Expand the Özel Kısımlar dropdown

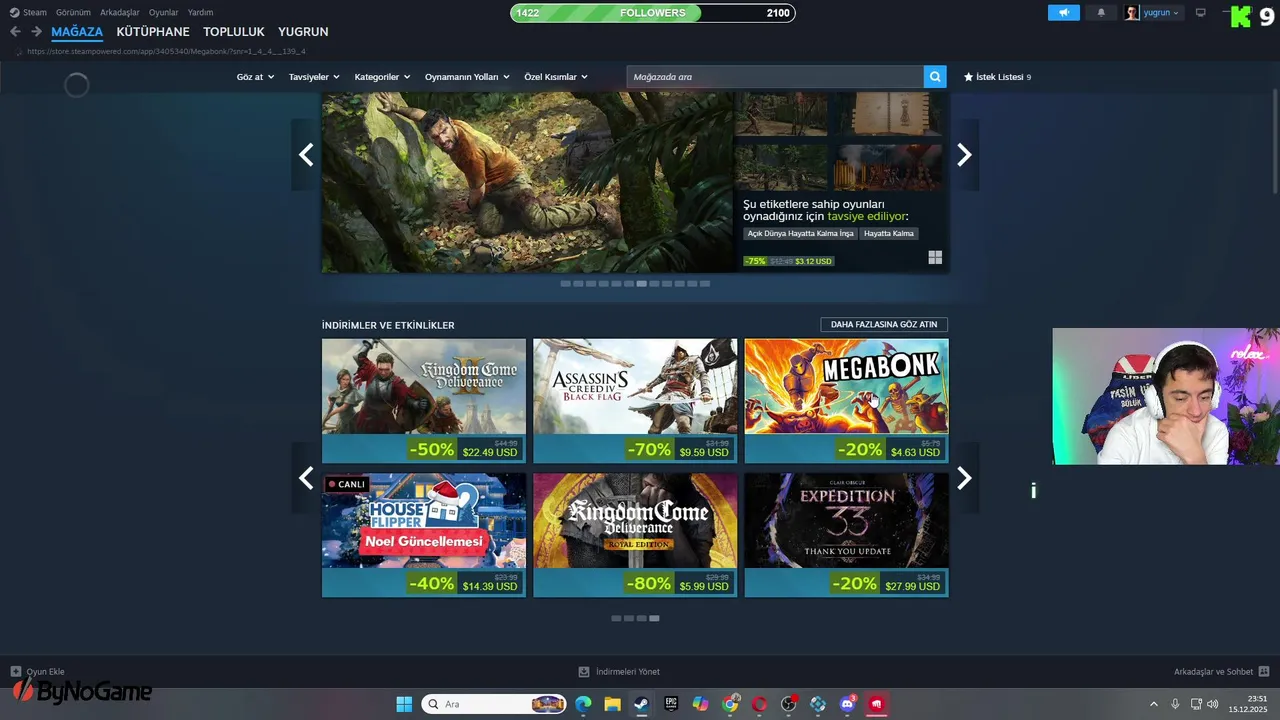pos(556,77)
